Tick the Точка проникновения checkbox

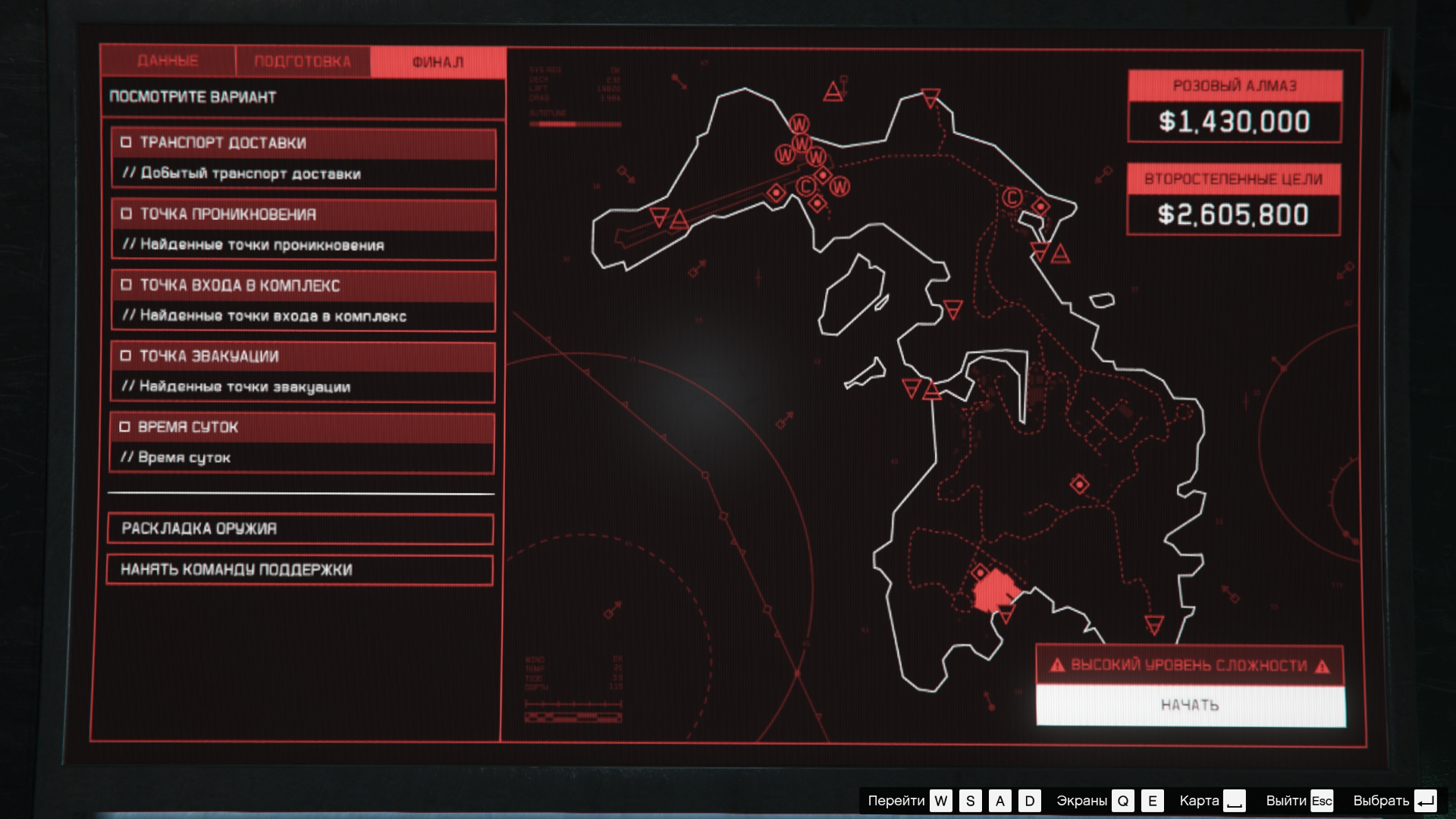127,214
